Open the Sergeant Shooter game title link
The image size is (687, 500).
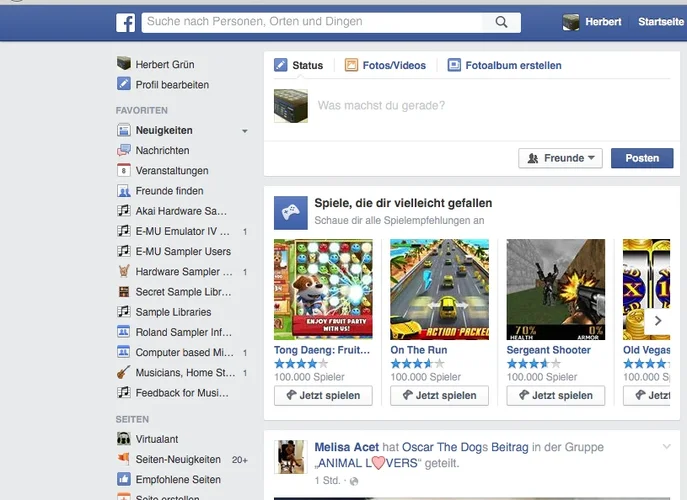[549, 350]
